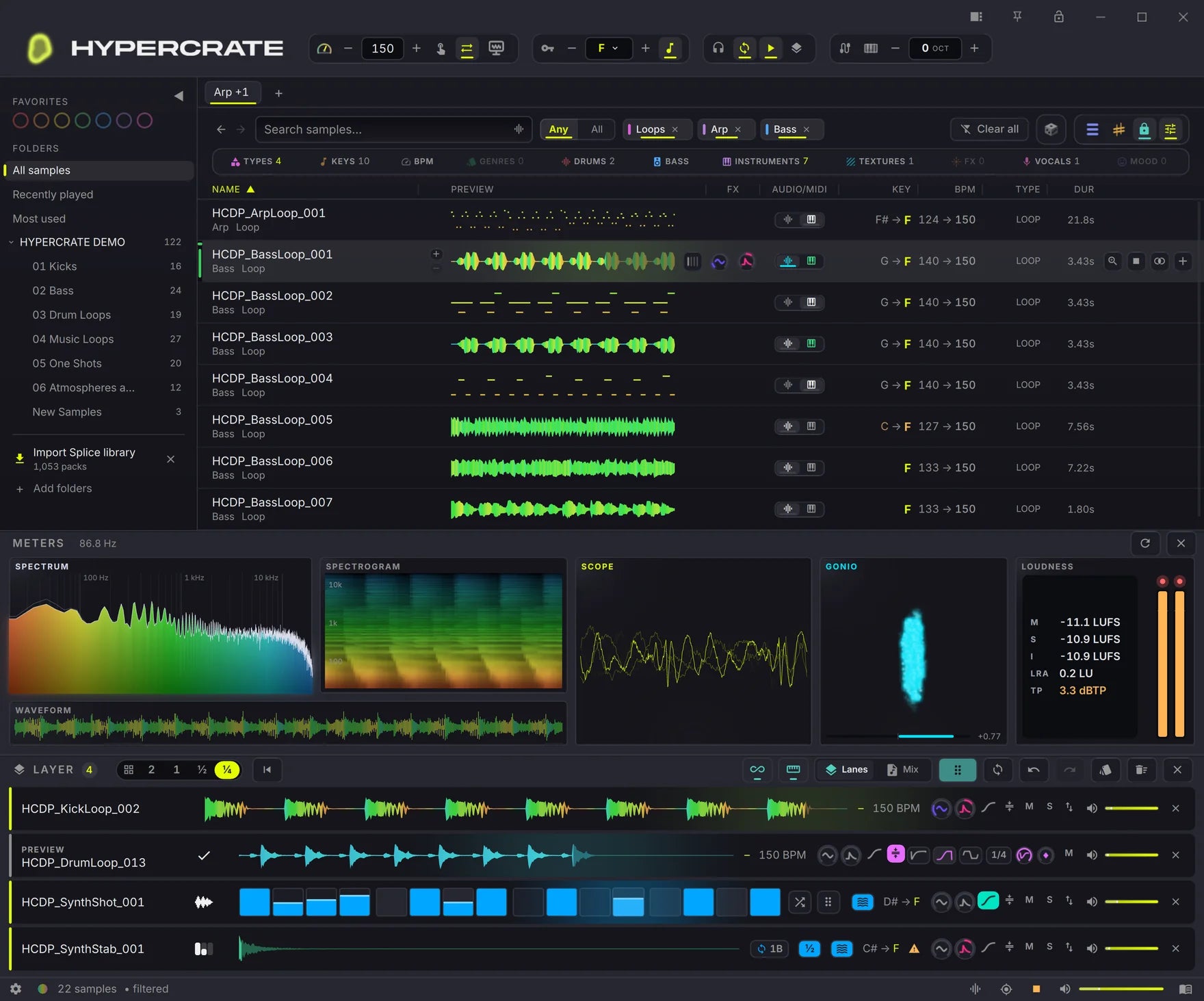
Task: Increase octave with plus button
Action: click(974, 48)
